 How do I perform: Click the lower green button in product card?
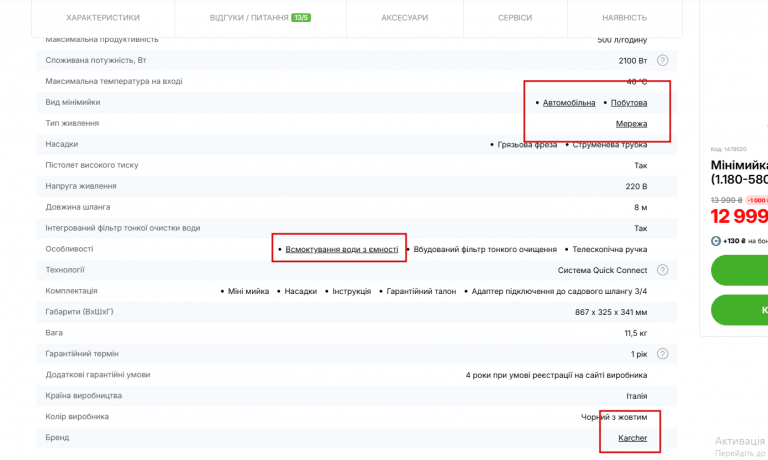739,310
